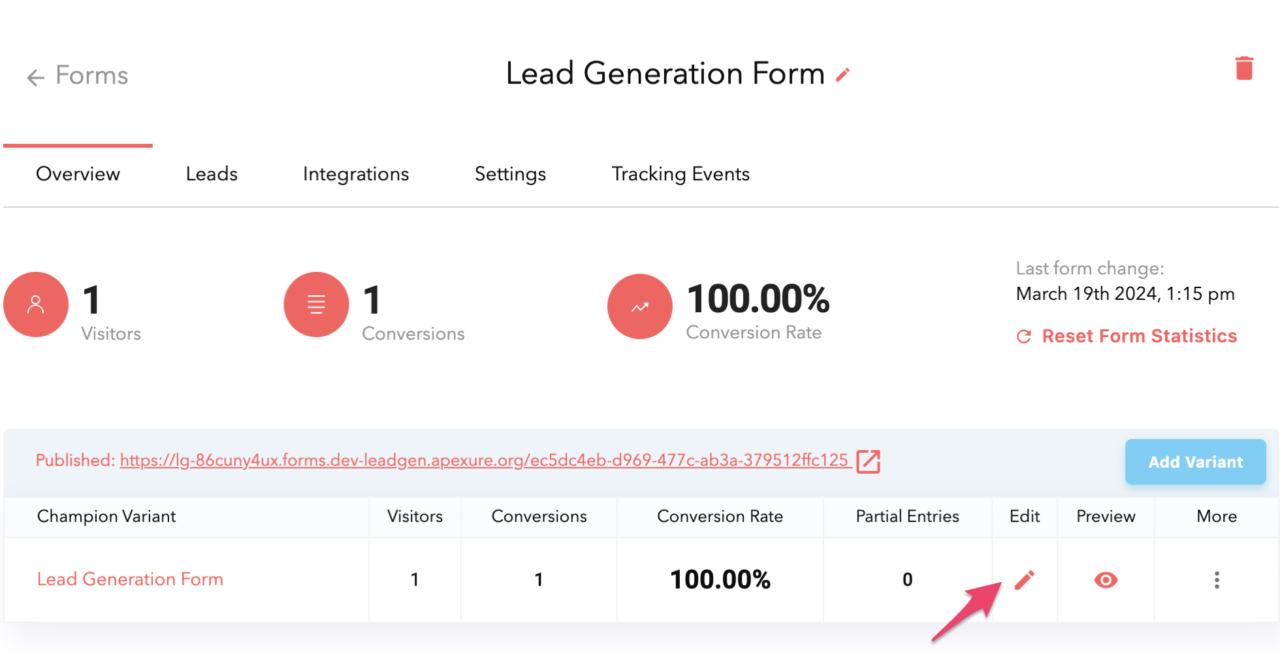This screenshot has width=1280, height=654.
Task: Click the Conversions list icon
Action: 316,304
